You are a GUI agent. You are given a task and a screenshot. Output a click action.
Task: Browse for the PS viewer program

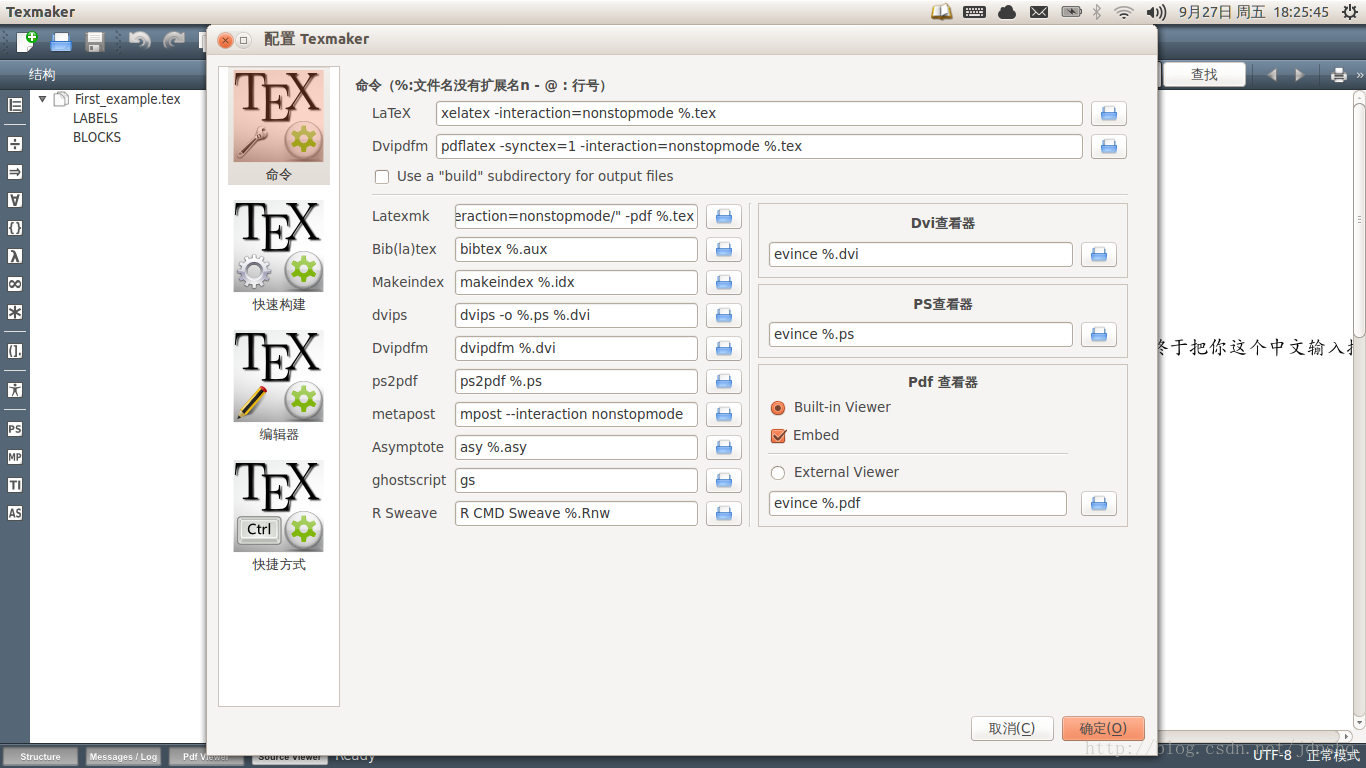[x=1099, y=334]
